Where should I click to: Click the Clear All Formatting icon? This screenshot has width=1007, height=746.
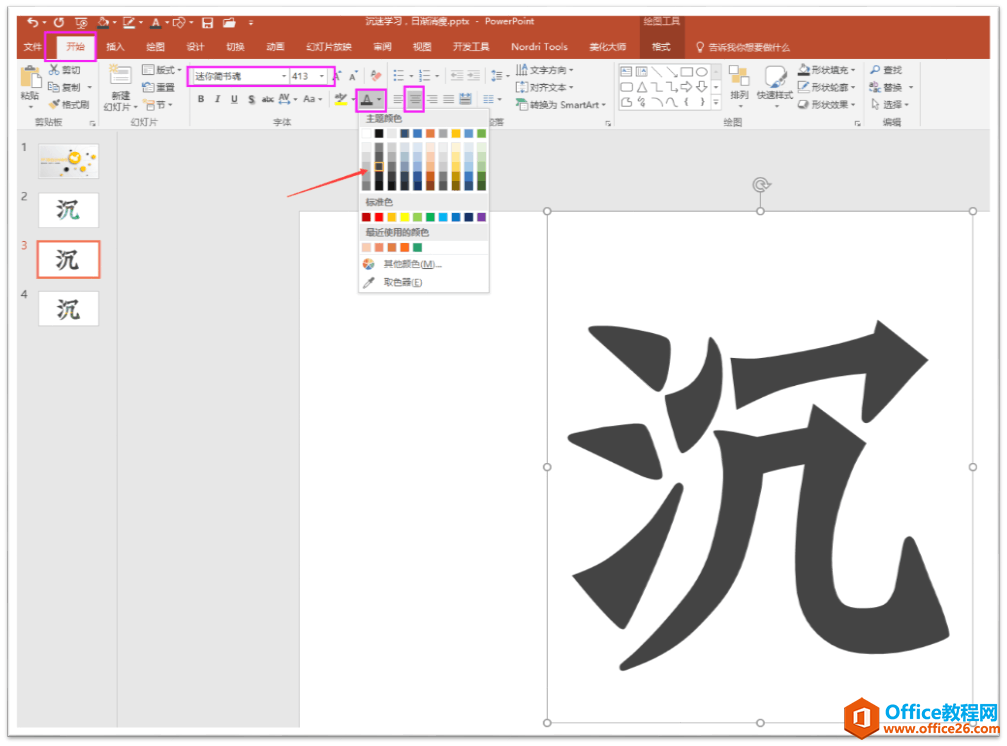pyautogui.click(x=375, y=73)
